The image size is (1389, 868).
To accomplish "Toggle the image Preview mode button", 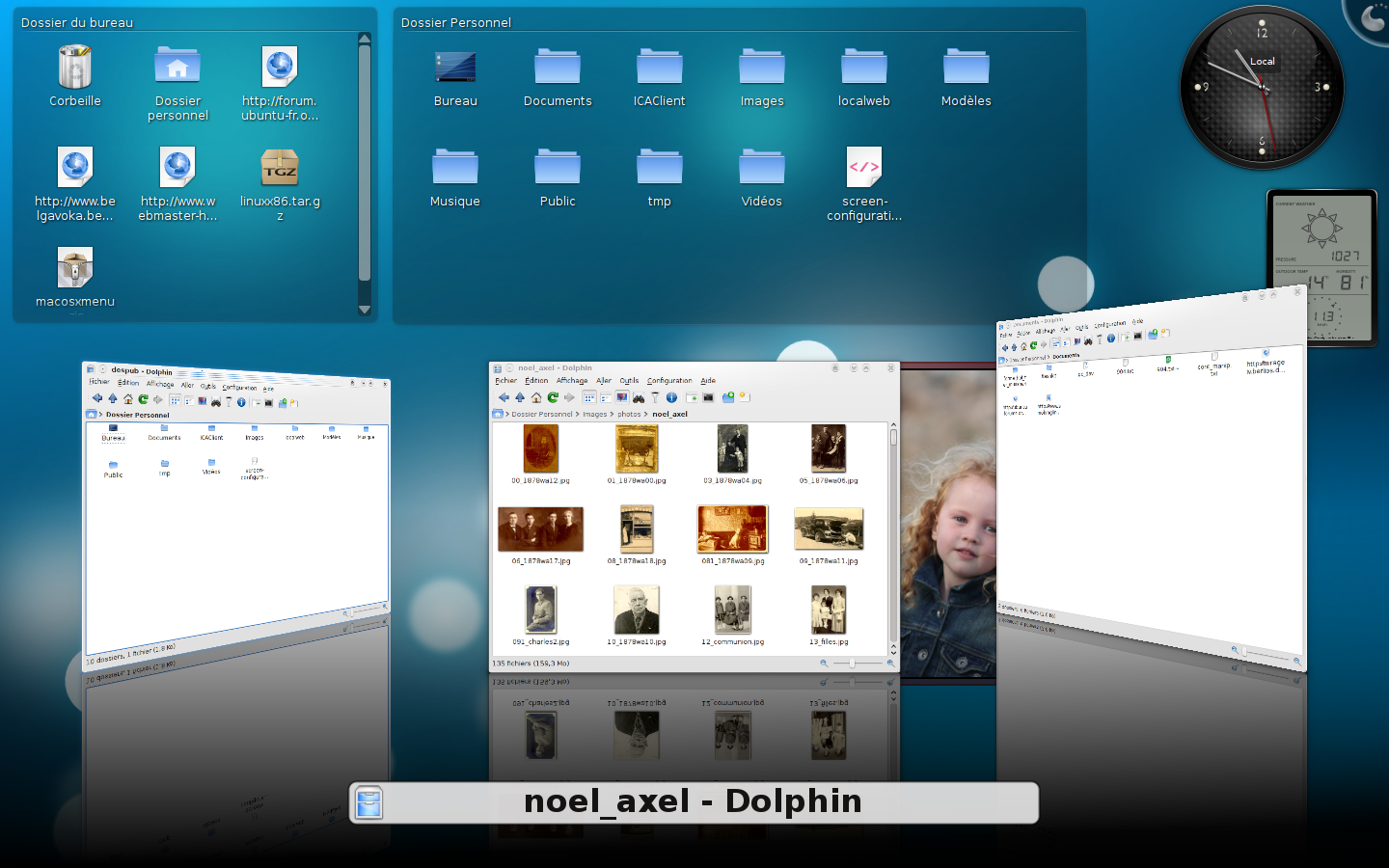I will point(622,397).
